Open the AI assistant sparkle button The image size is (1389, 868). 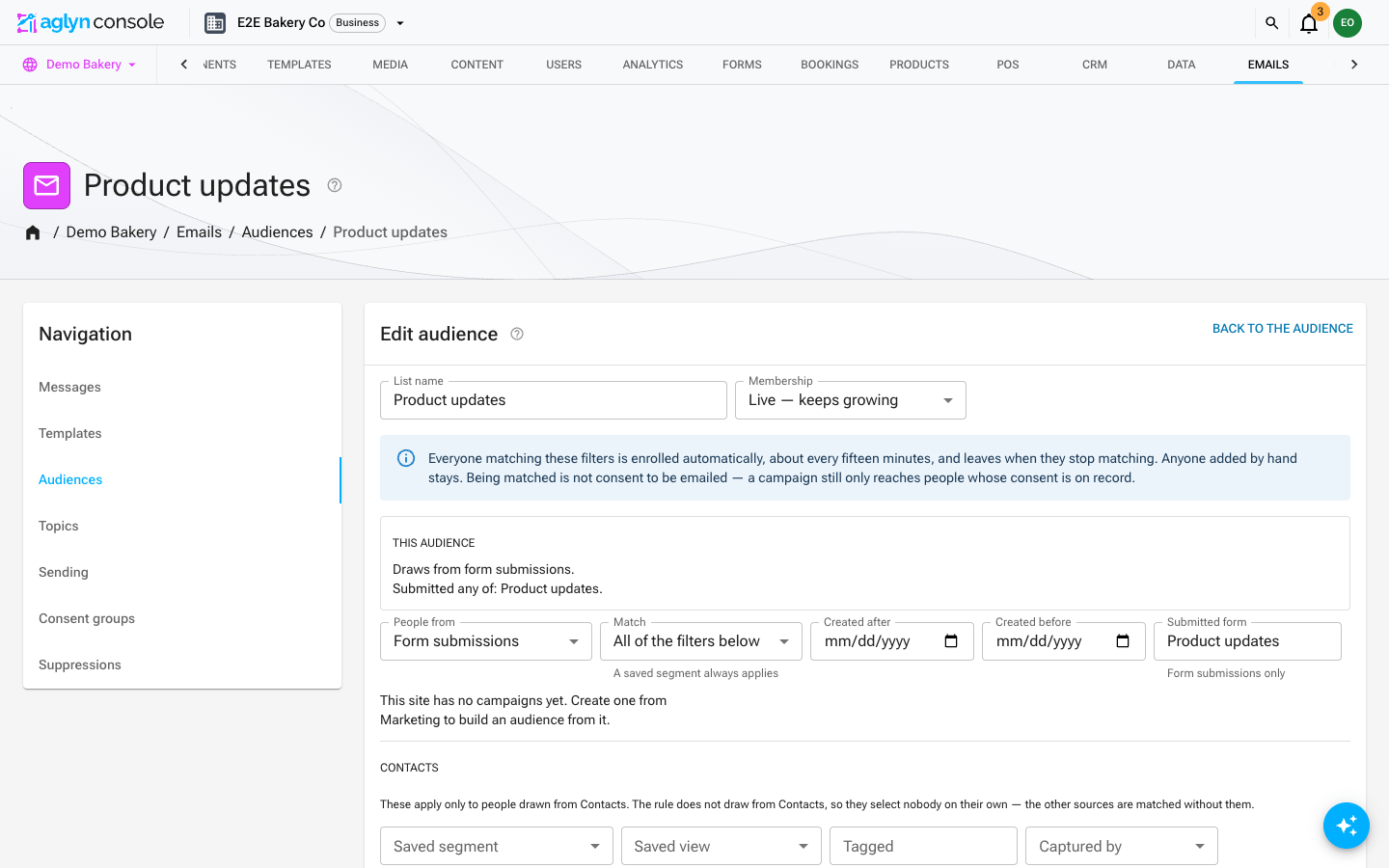click(x=1347, y=826)
